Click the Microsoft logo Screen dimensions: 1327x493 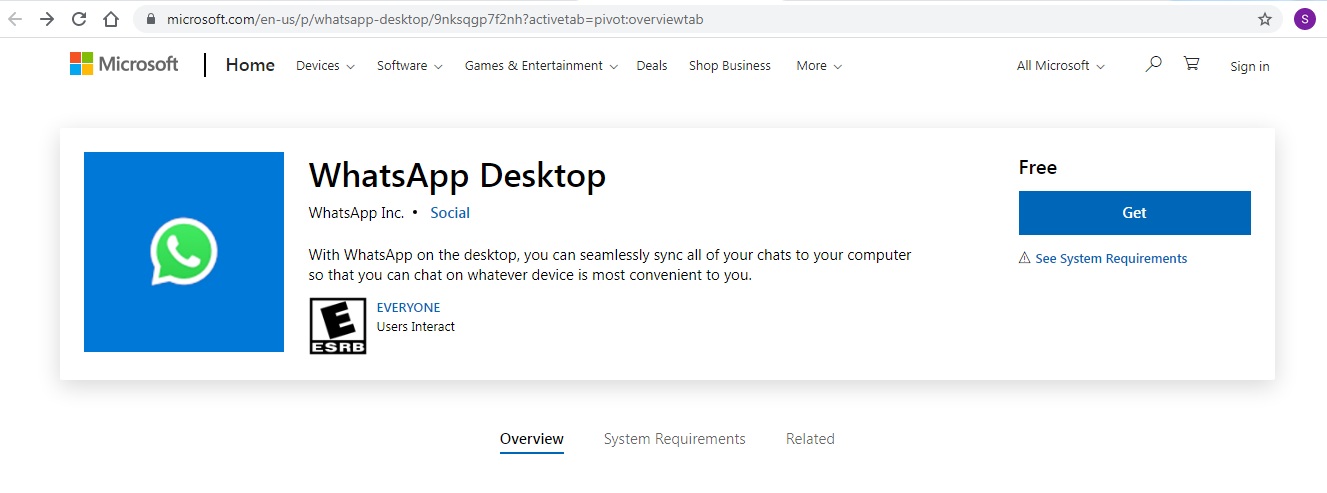pos(124,64)
